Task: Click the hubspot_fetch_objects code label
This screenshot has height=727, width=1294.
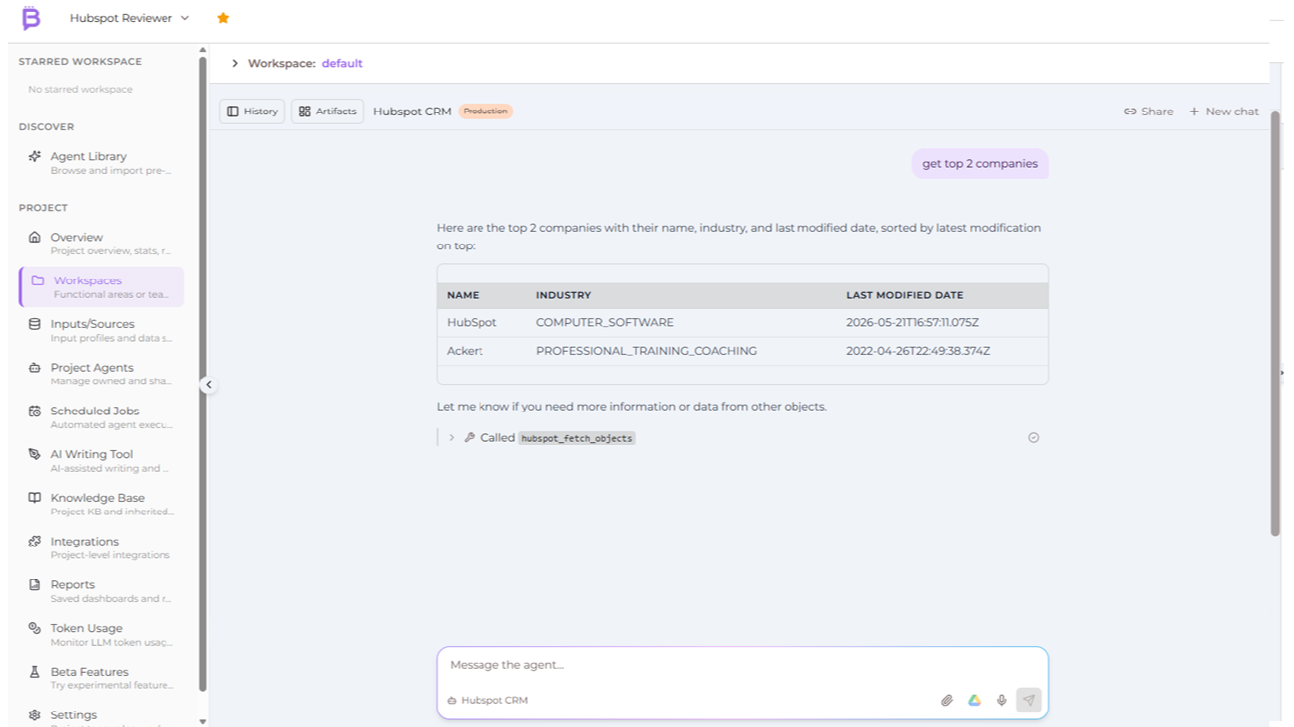Action: (x=577, y=438)
